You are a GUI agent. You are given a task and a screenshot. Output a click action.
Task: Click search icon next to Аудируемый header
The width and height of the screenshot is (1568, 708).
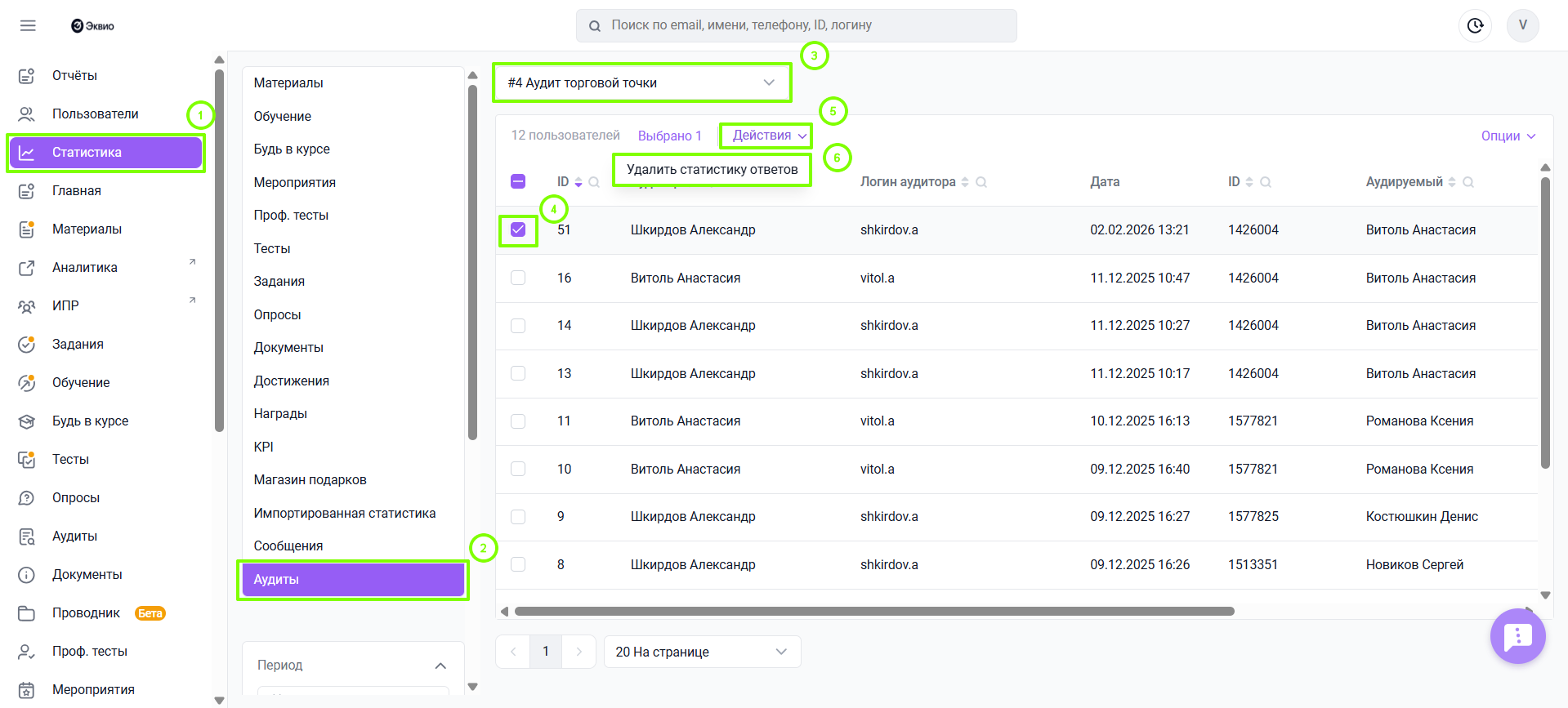tap(1468, 182)
